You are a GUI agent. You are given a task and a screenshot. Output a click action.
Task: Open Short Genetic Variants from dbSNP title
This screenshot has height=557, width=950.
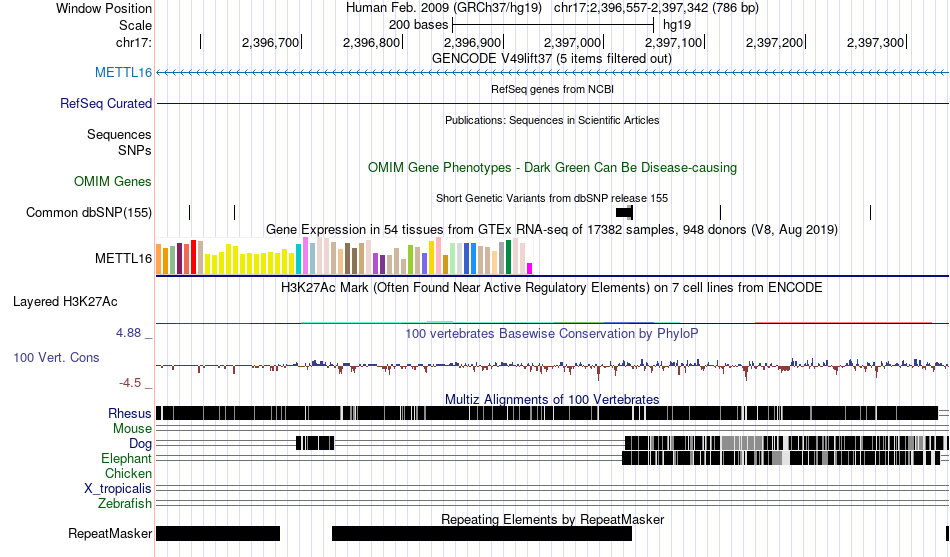[552, 198]
